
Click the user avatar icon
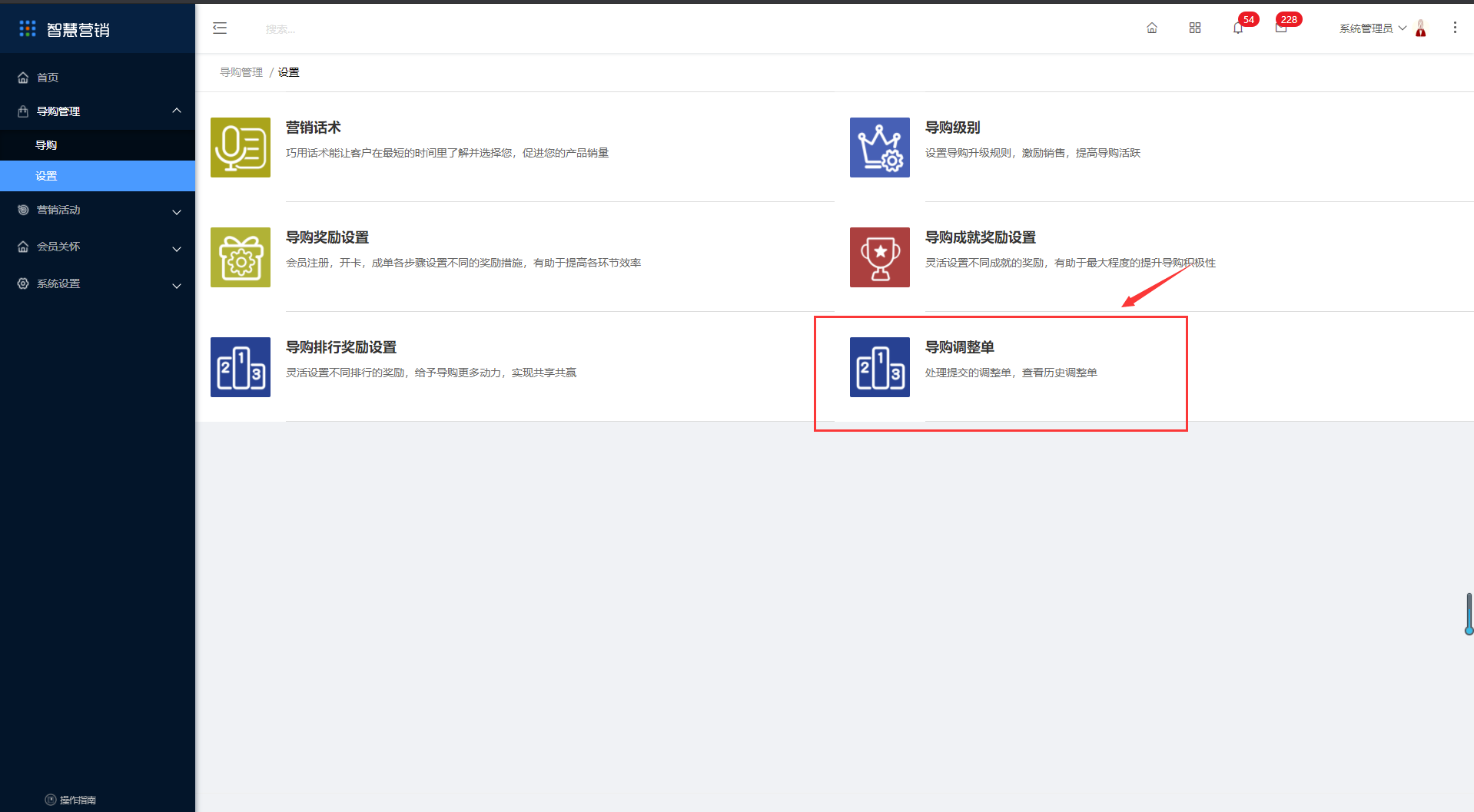(x=1421, y=28)
